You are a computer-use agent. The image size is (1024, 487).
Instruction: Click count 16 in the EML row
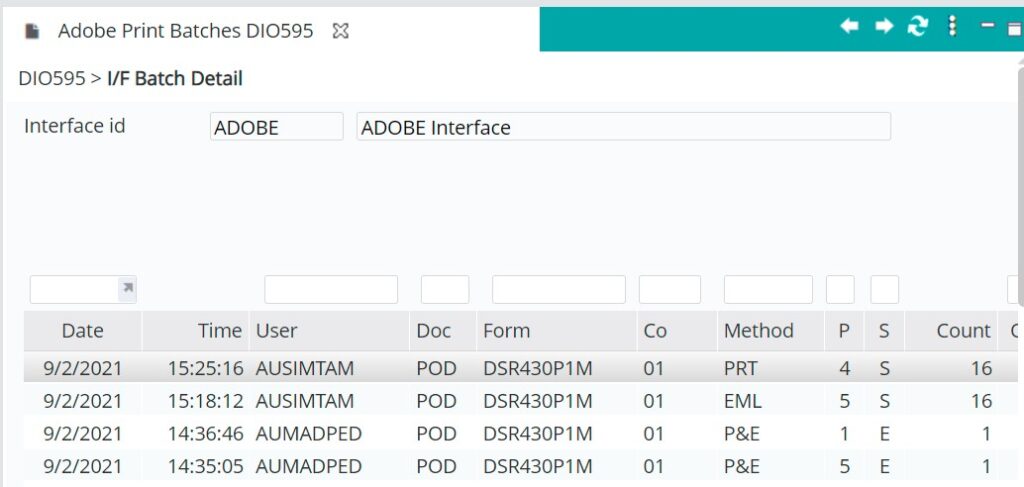(981, 401)
